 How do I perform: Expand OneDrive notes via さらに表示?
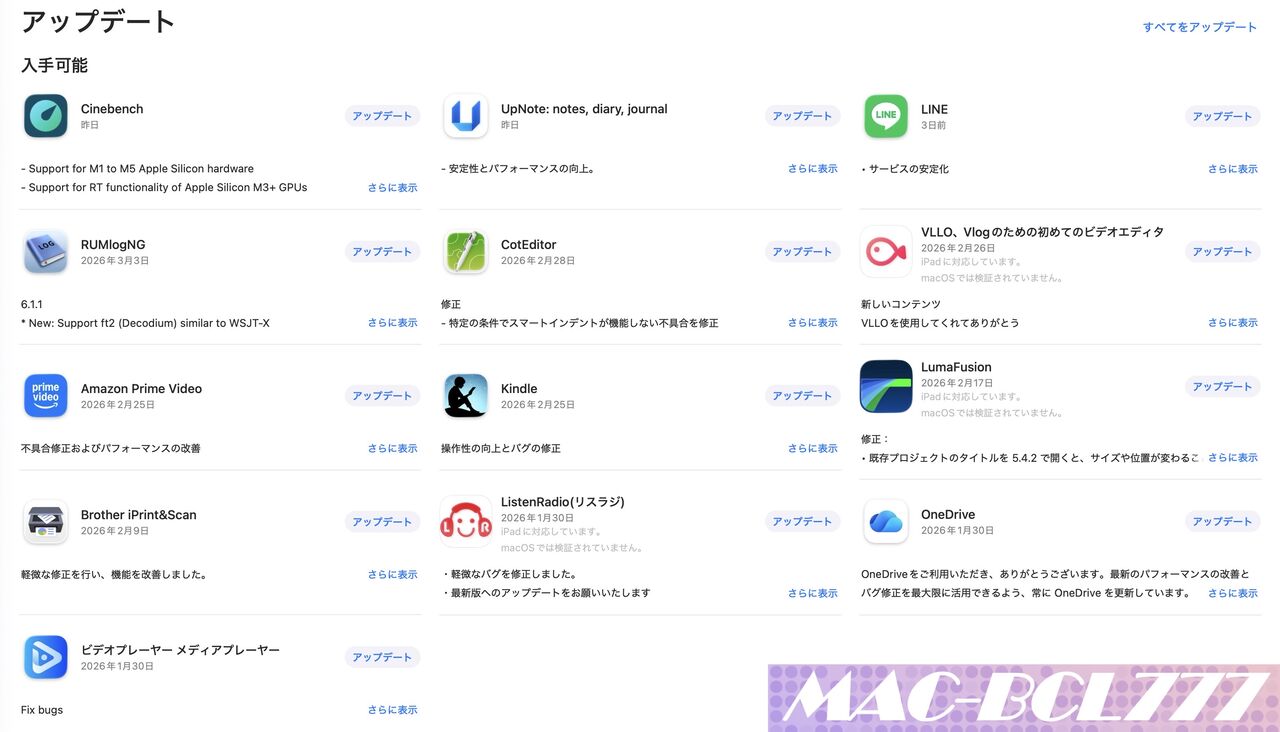pos(1232,593)
